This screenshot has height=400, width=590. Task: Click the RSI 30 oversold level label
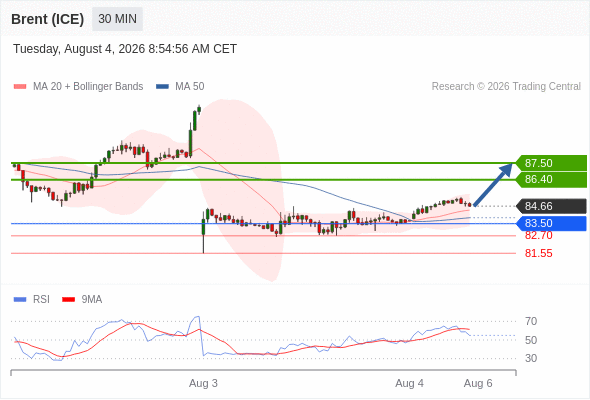pyautogui.click(x=531, y=358)
